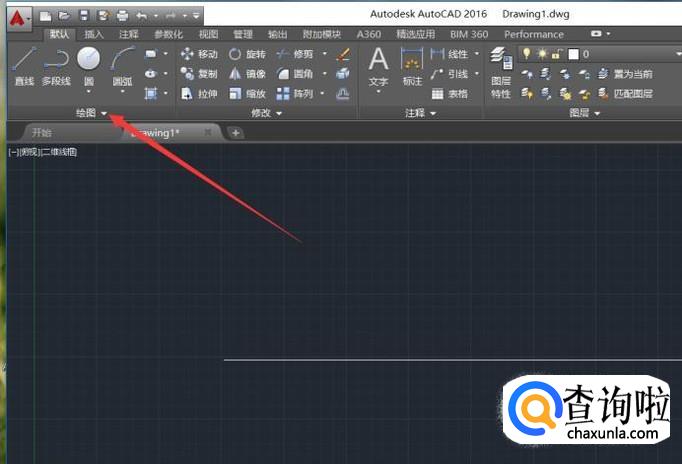682x464 pixels.
Task: Click the layer 0 white color swatch
Action: pos(574,54)
